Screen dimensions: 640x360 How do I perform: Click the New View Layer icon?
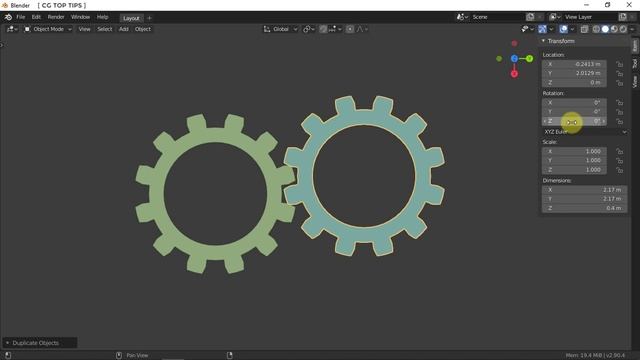pos(622,17)
